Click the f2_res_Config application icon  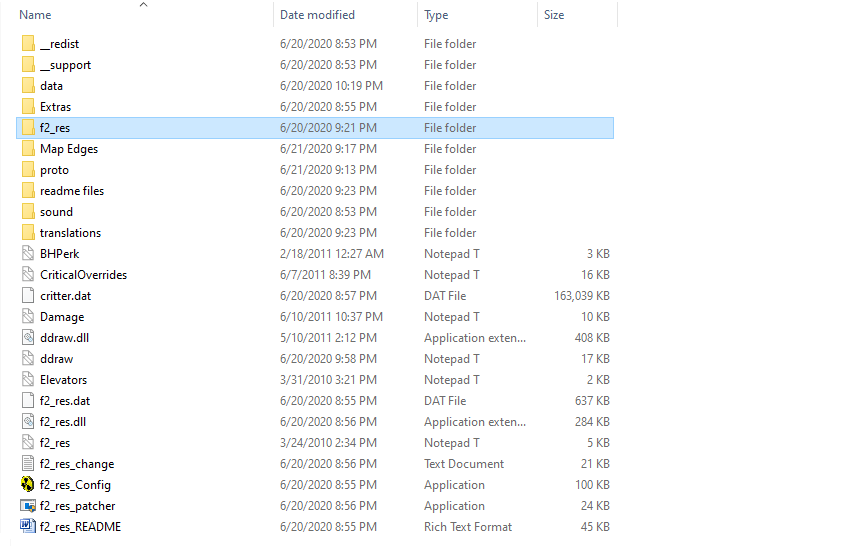(28, 485)
